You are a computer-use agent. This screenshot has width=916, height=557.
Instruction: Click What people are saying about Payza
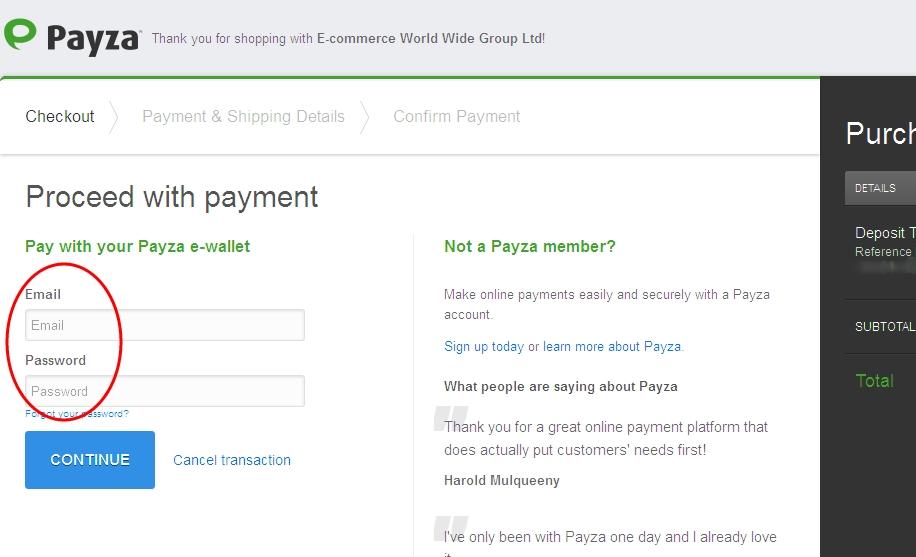click(561, 386)
